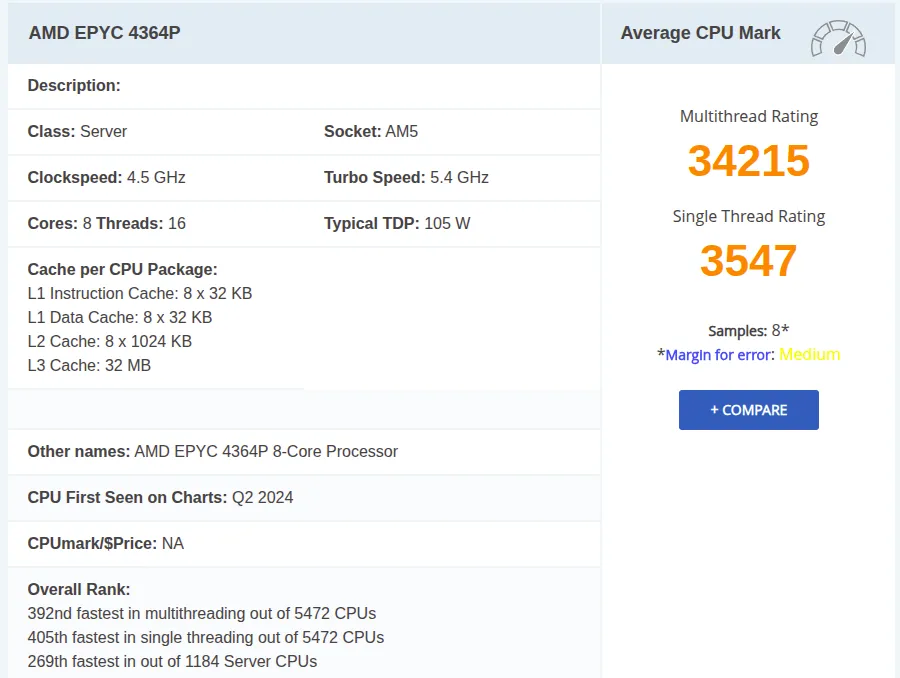Click the Average CPU Mark header
Screen dimensions: 900x678
pyautogui.click(x=701, y=32)
